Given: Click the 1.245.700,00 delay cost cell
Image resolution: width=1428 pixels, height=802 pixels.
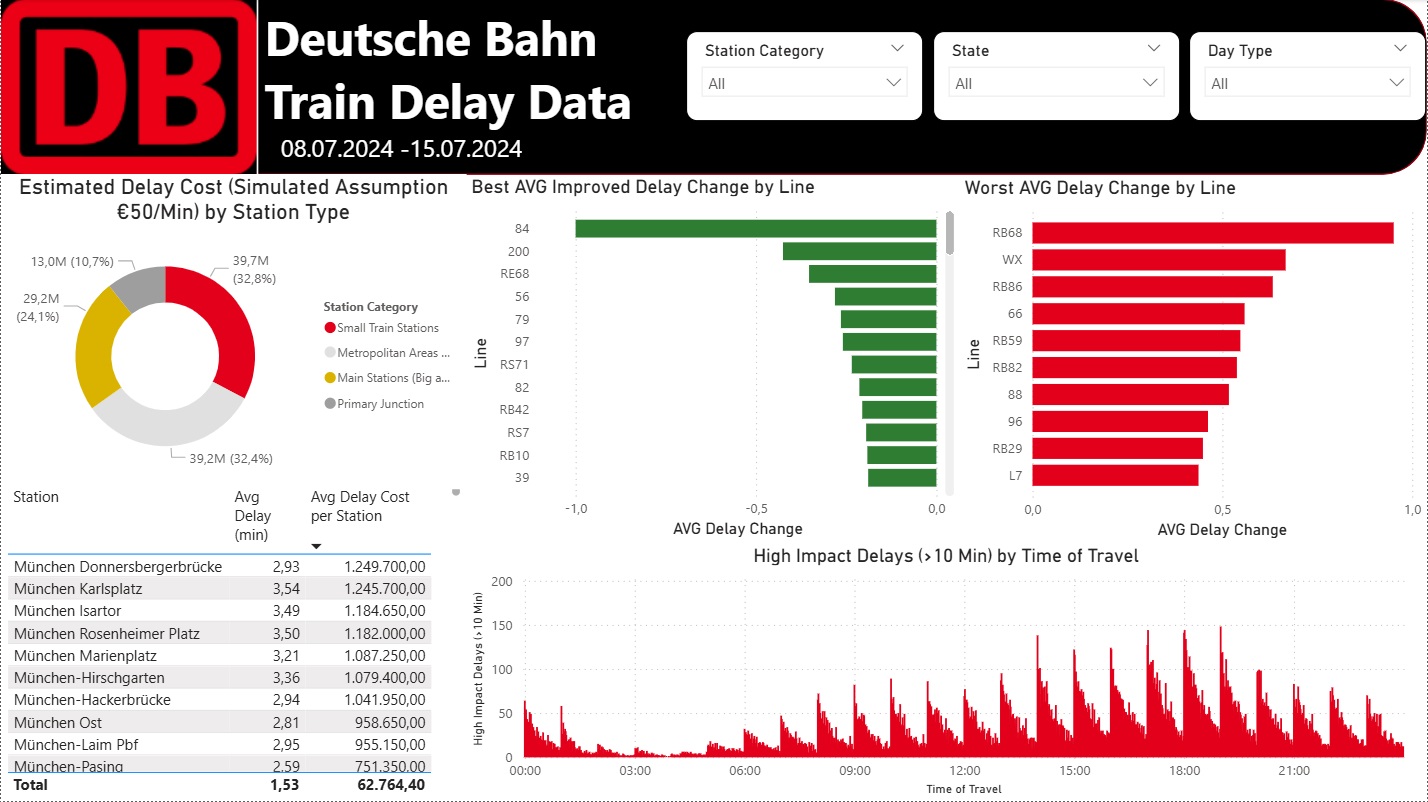Looking at the screenshot, I should point(385,589).
